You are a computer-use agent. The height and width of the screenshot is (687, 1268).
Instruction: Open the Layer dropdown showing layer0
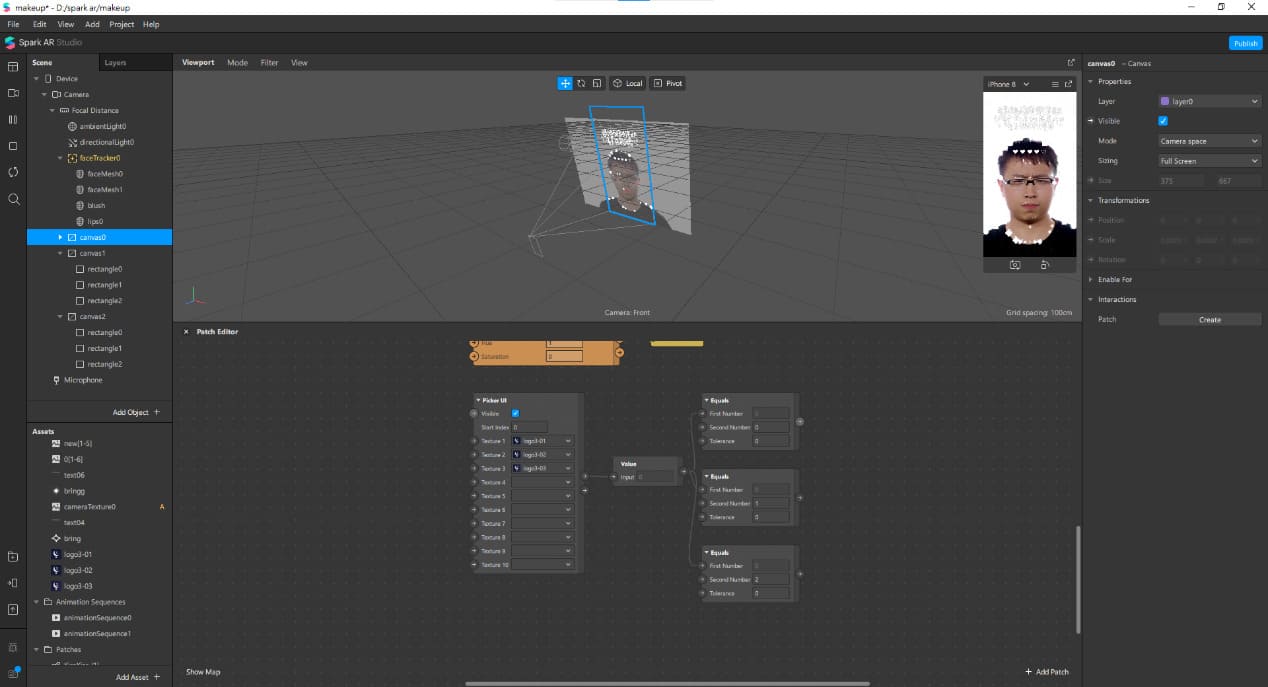[1210, 101]
